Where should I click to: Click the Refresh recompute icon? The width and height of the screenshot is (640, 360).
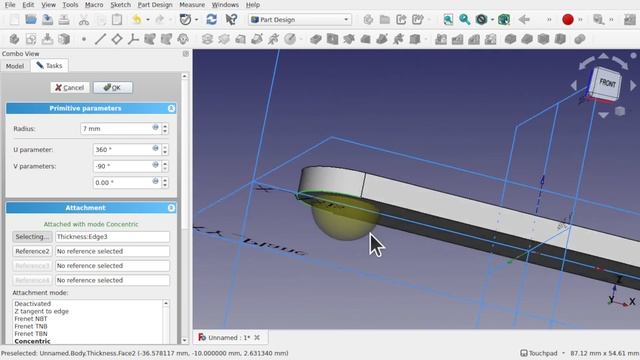click(x=211, y=20)
